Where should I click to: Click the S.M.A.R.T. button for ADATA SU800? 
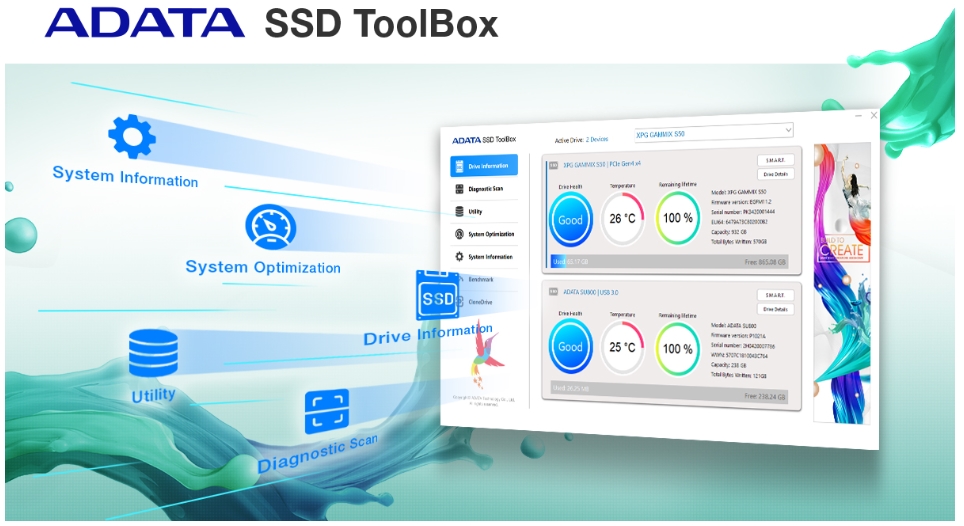pyautogui.click(x=775, y=295)
